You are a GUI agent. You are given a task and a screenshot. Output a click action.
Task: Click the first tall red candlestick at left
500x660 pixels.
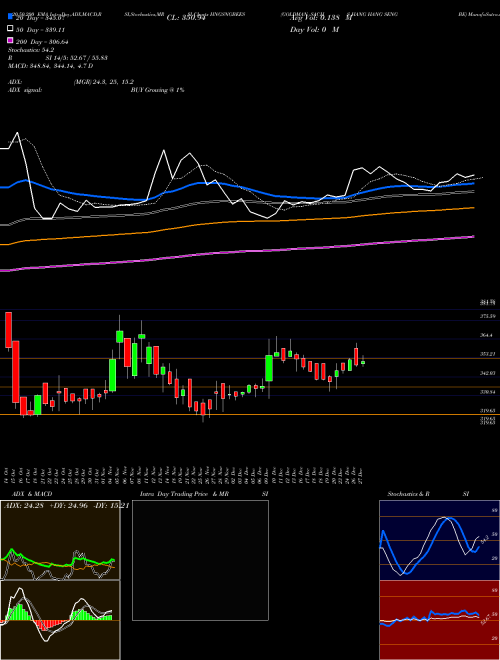click(8, 330)
